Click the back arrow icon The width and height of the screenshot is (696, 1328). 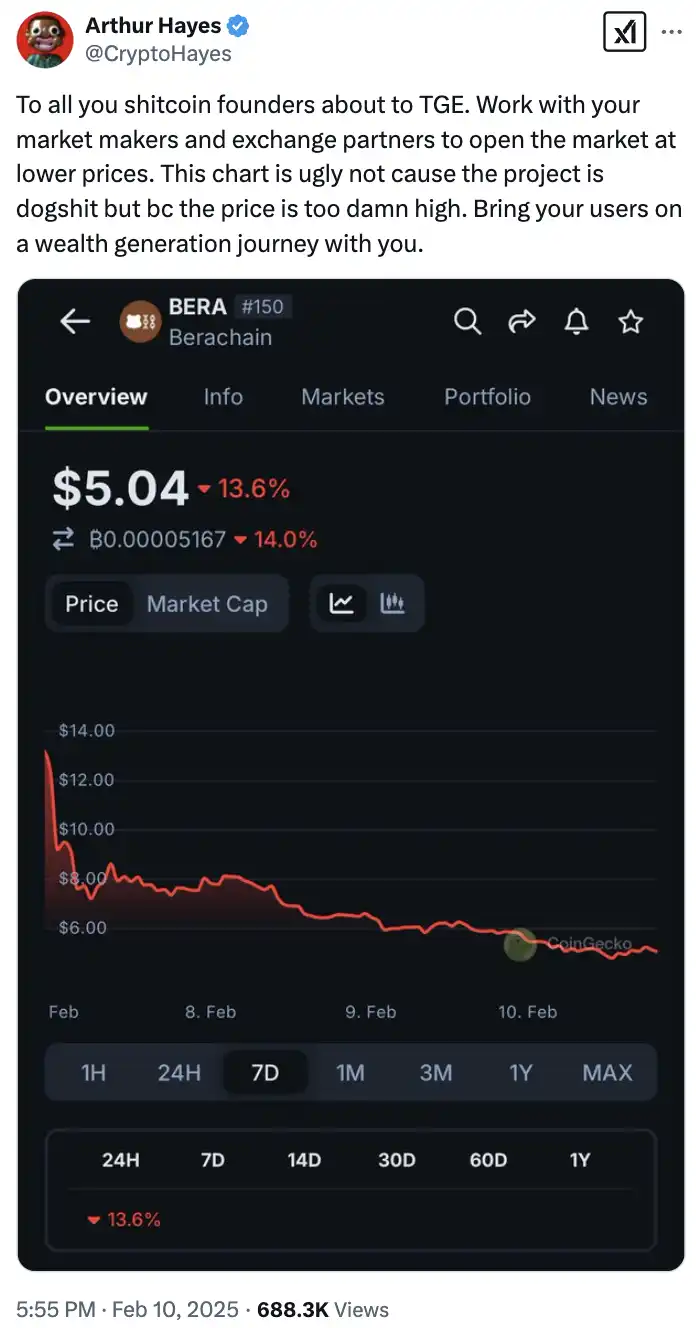point(75,321)
